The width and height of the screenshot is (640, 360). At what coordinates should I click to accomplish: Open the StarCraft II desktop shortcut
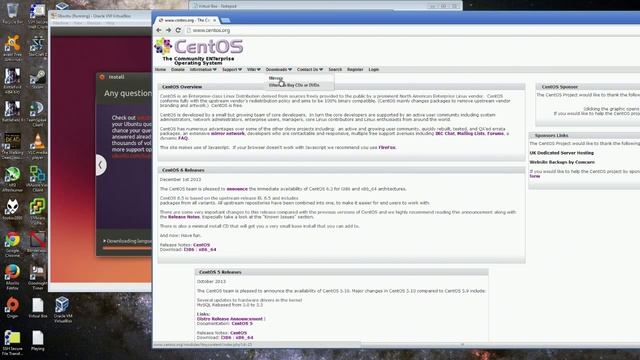[37, 46]
